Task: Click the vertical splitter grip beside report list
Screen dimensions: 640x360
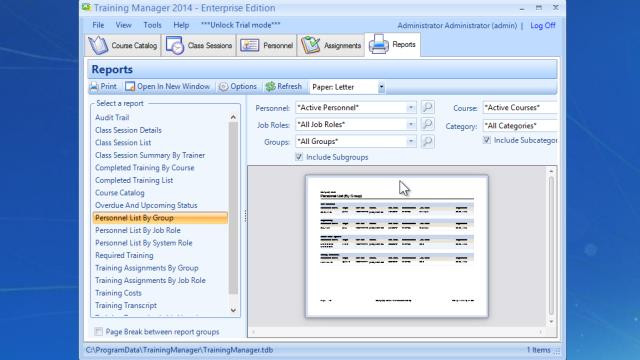Action: [245, 216]
